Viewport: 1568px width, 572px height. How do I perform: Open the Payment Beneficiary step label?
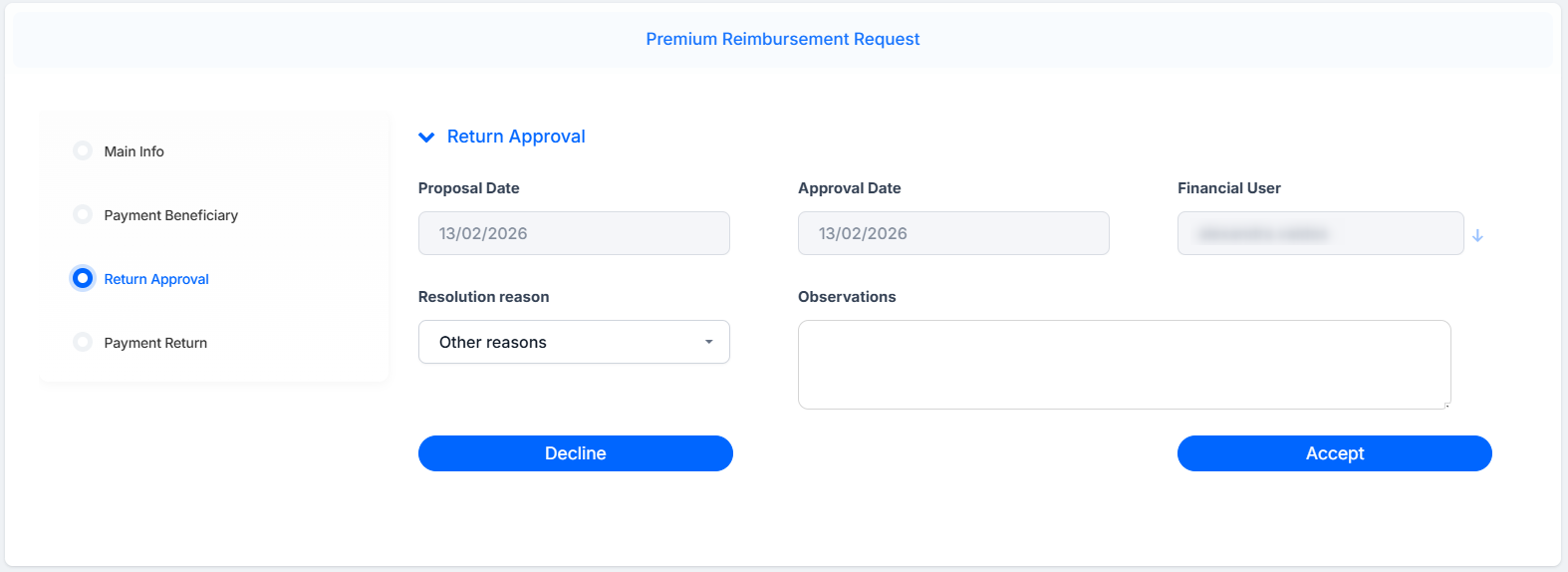coord(171,215)
